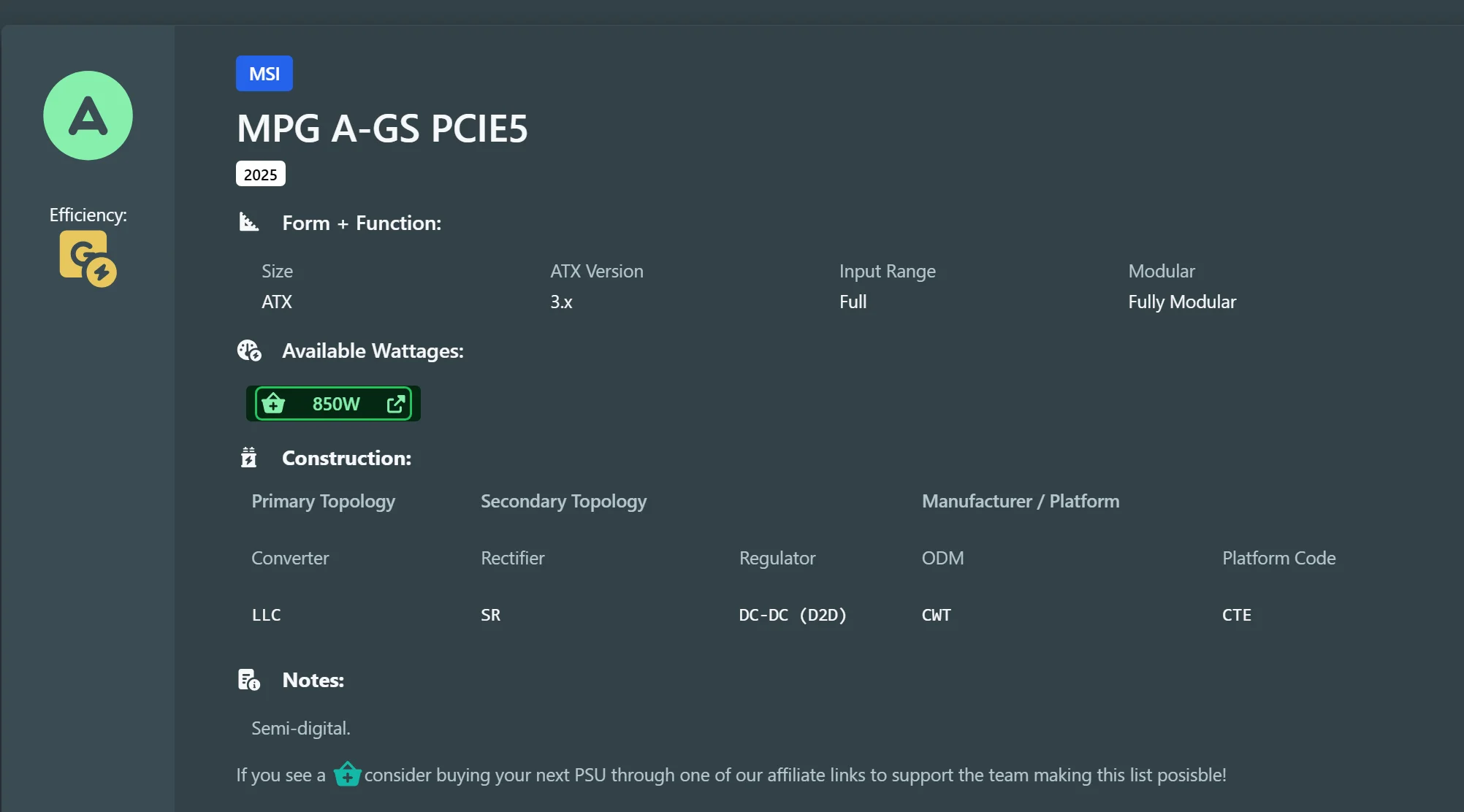The width and height of the screenshot is (1464, 812).
Task: Click the gold efficiency rating icon
Action: click(x=87, y=258)
